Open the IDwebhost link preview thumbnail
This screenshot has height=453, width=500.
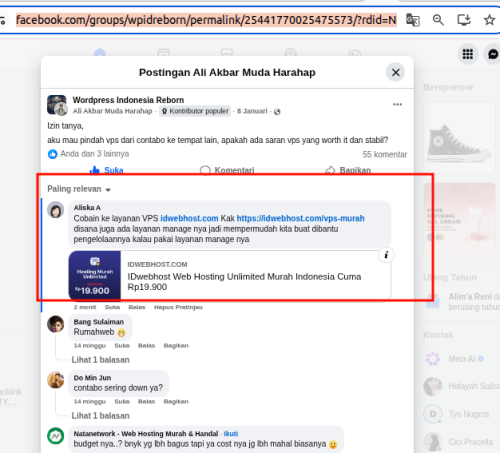point(95,276)
